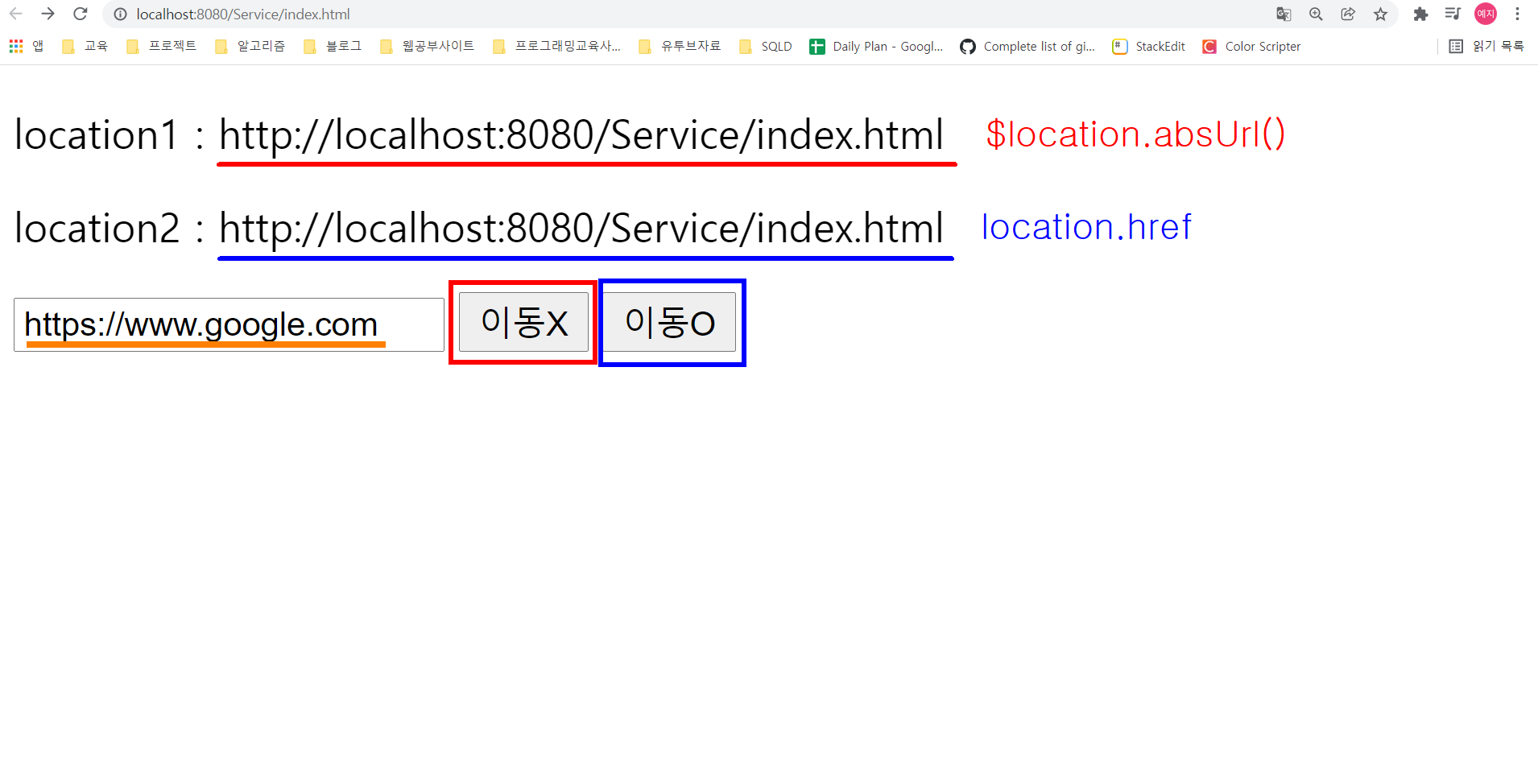1538x784 pixels.
Task: Open the 교육 bookmark folder
Action: coord(85,47)
